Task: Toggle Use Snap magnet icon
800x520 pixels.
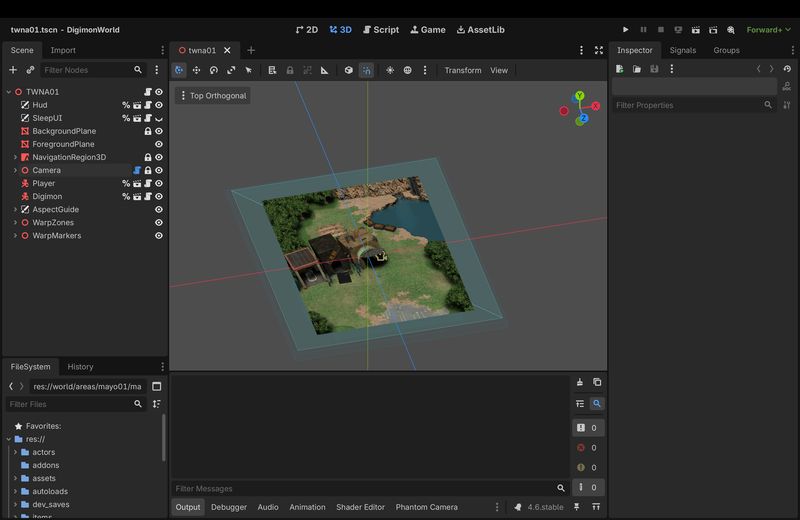Action: pyautogui.click(x=366, y=70)
